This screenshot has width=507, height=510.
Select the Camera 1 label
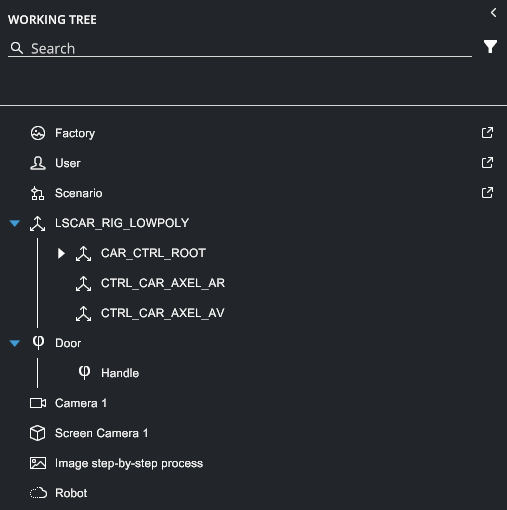(81, 403)
